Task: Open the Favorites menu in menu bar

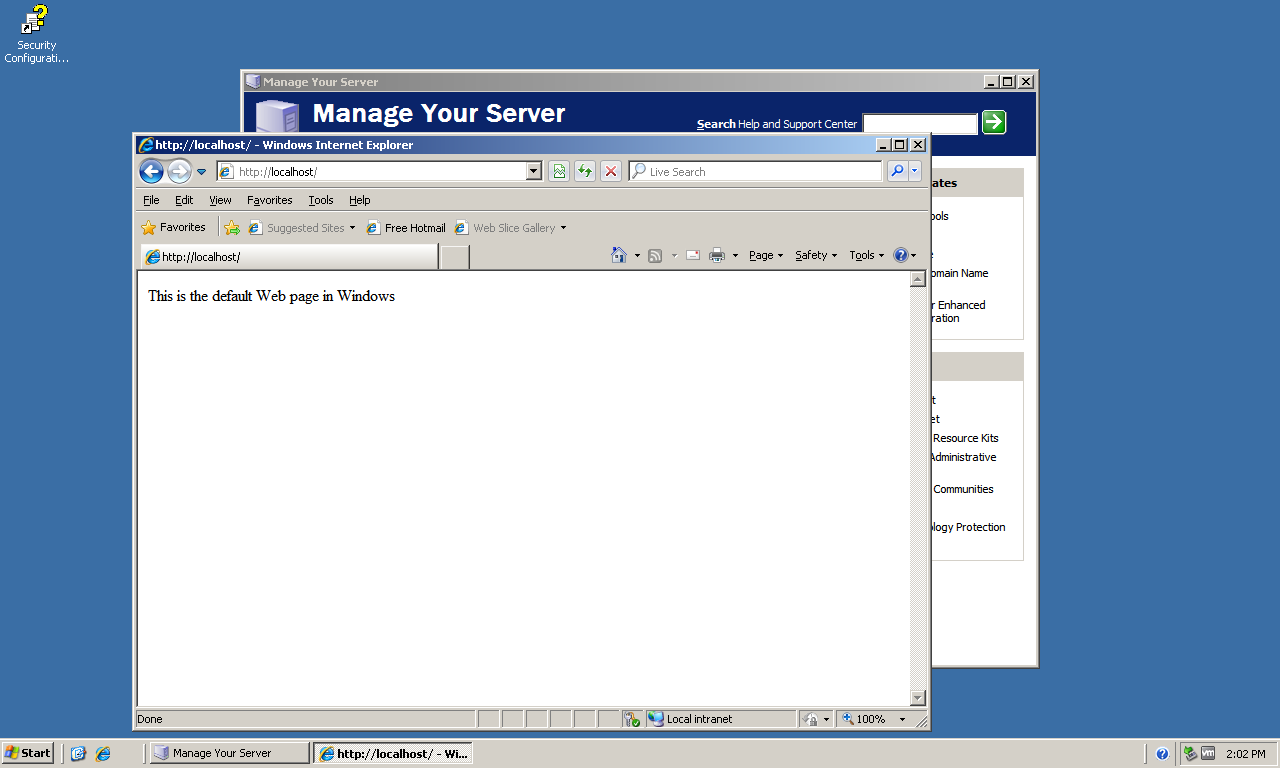Action: 269,200
